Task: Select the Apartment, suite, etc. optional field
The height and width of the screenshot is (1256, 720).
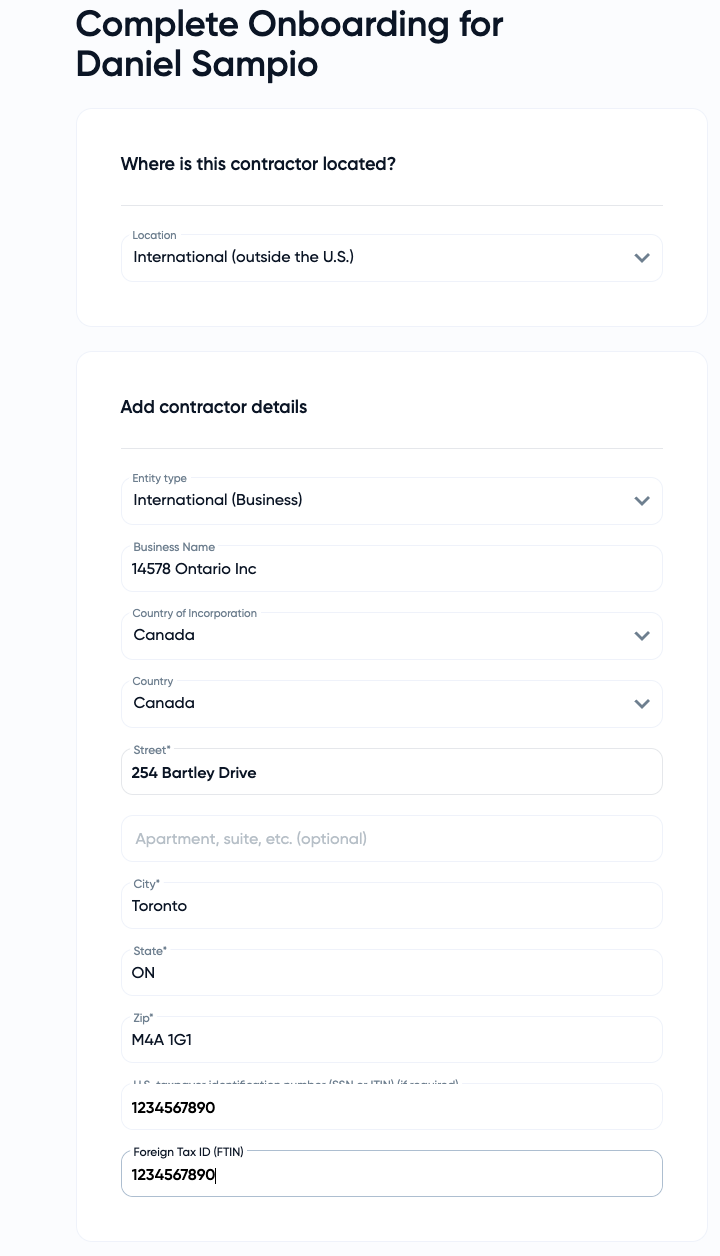Action: coord(390,839)
